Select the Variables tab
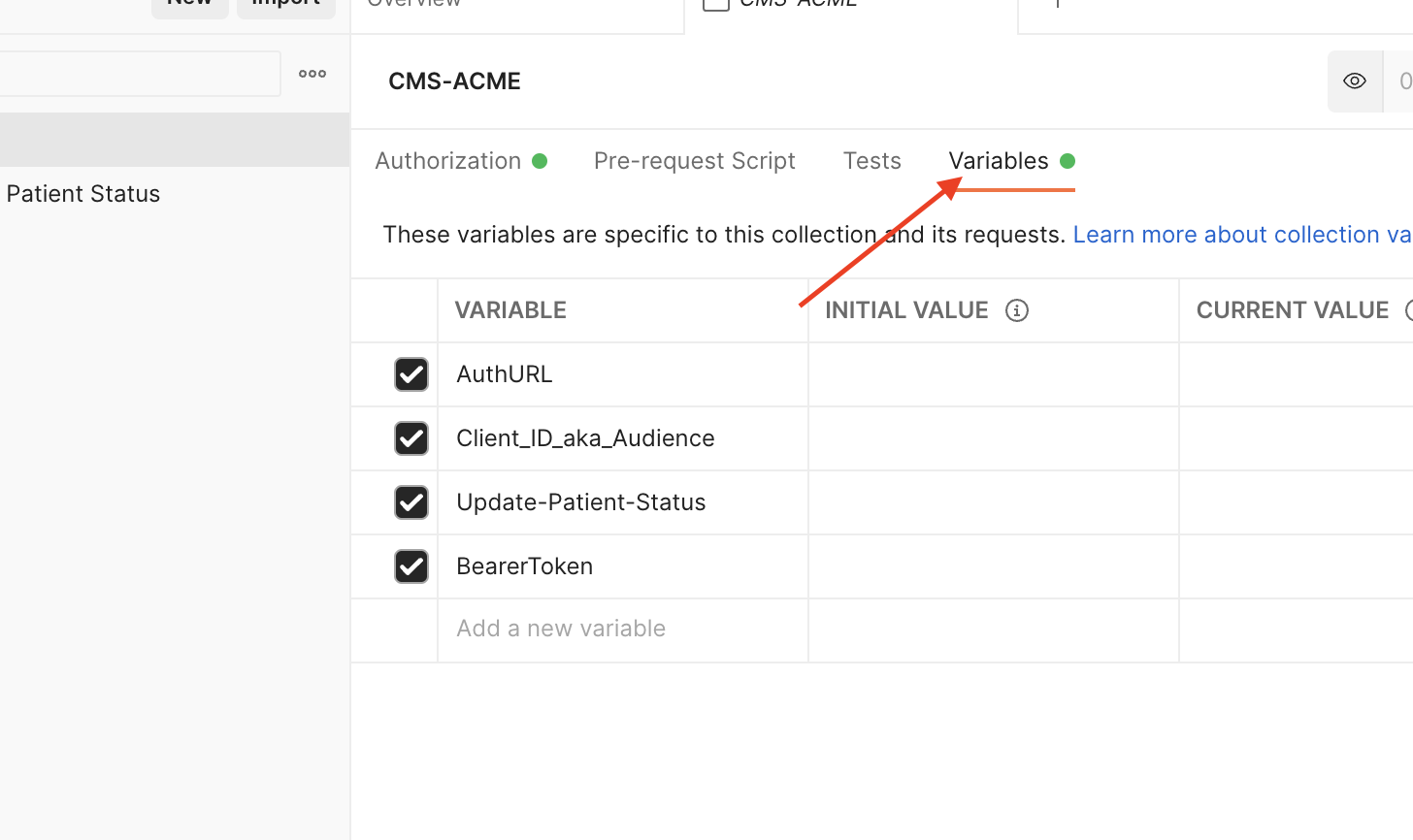Screen dimensions: 1413x840 [998, 160]
